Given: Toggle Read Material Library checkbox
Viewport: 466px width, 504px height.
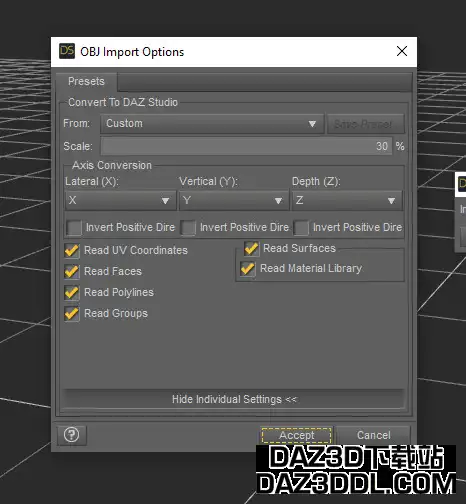Looking at the screenshot, I should pos(248,268).
